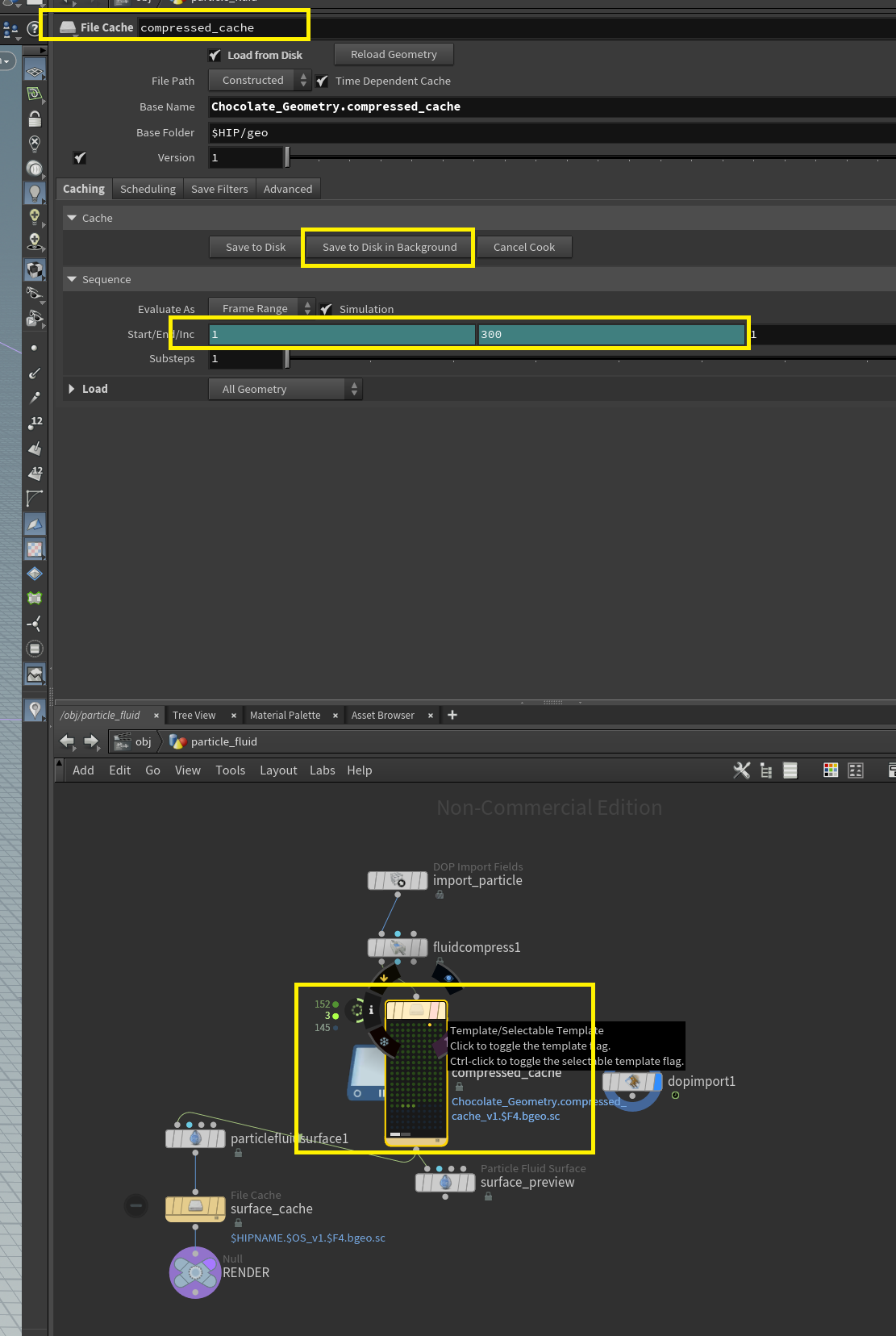Screen dimensions: 896x1336
Task: Add a new pane tab with plus button
Action: (452, 715)
